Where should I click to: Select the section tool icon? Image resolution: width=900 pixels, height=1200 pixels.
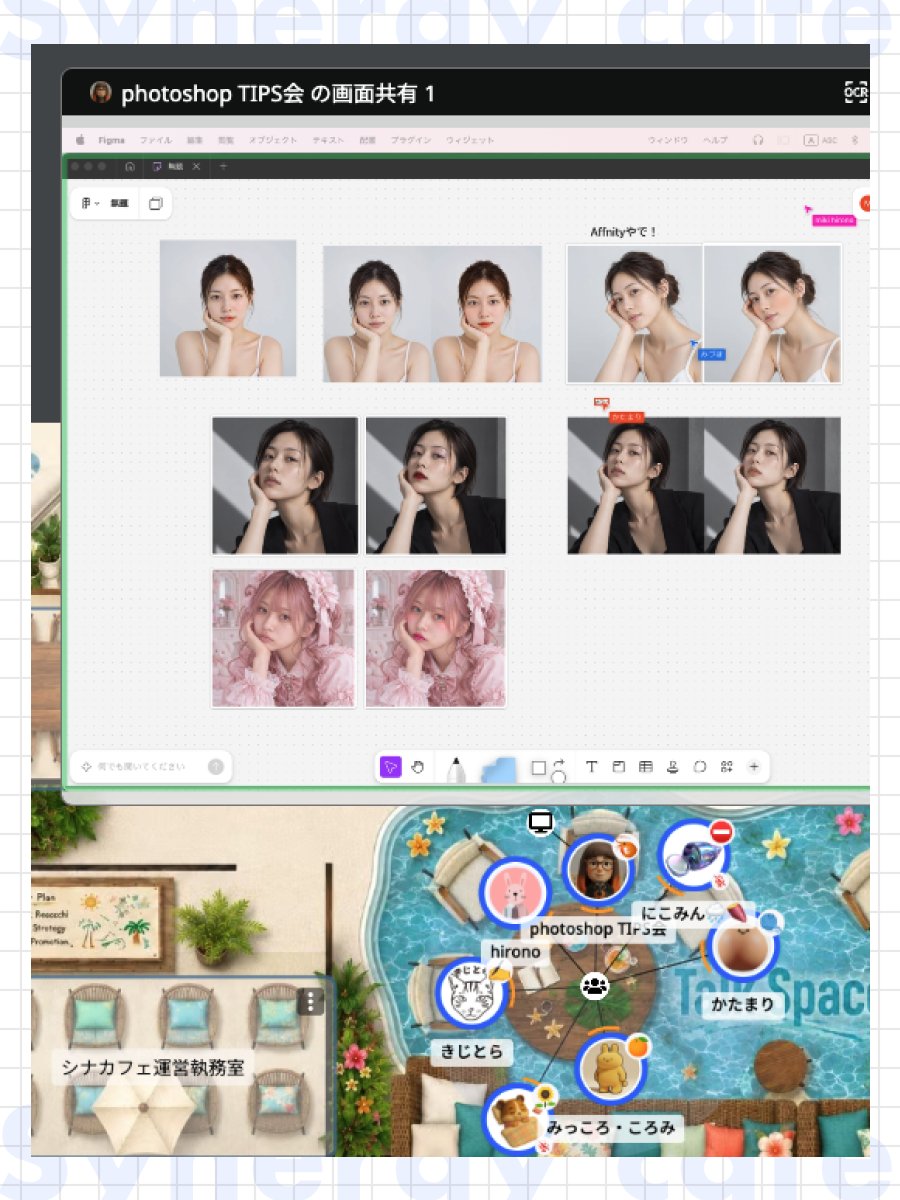point(618,767)
